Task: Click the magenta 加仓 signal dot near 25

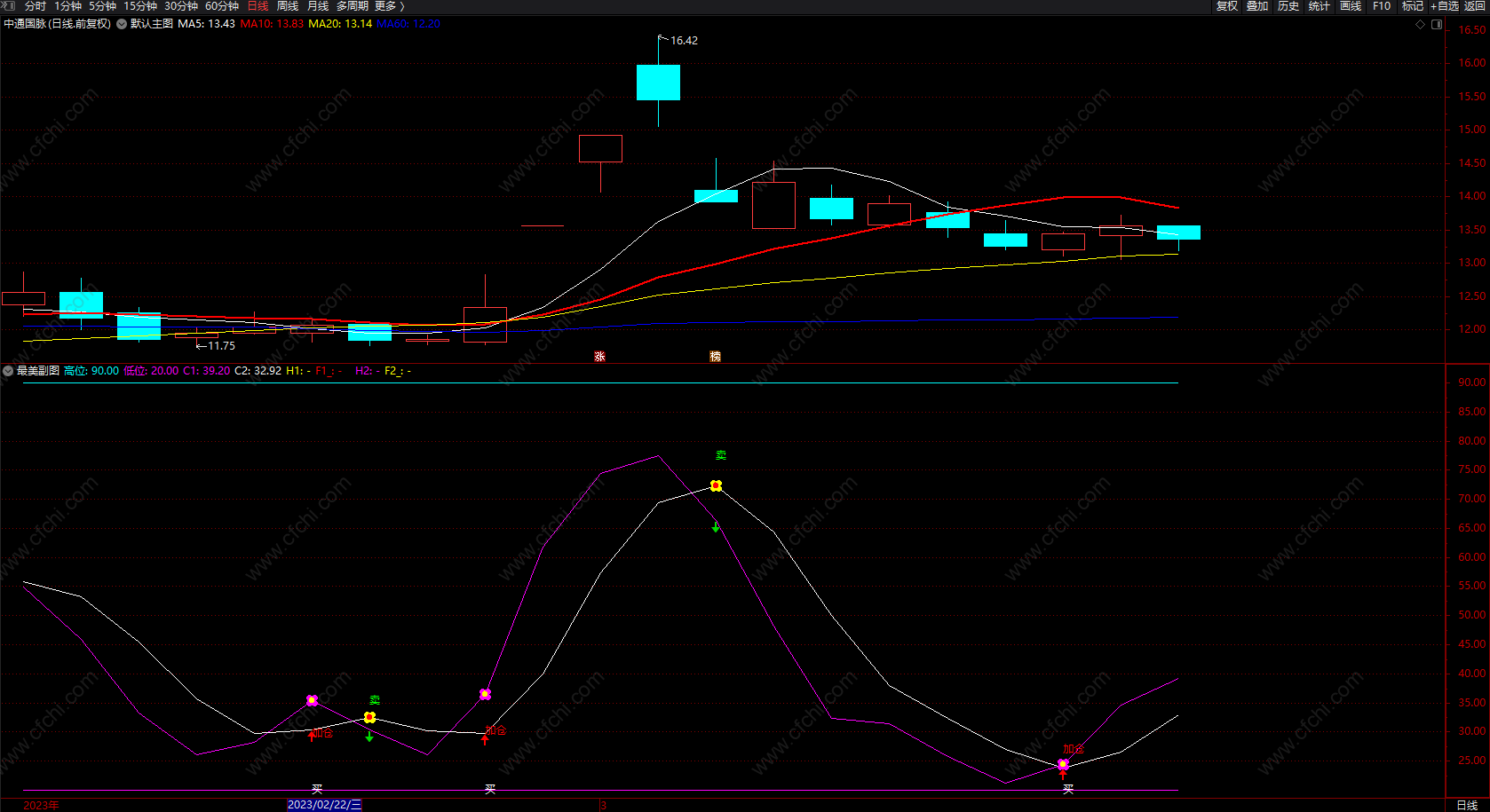Action: [1063, 765]
